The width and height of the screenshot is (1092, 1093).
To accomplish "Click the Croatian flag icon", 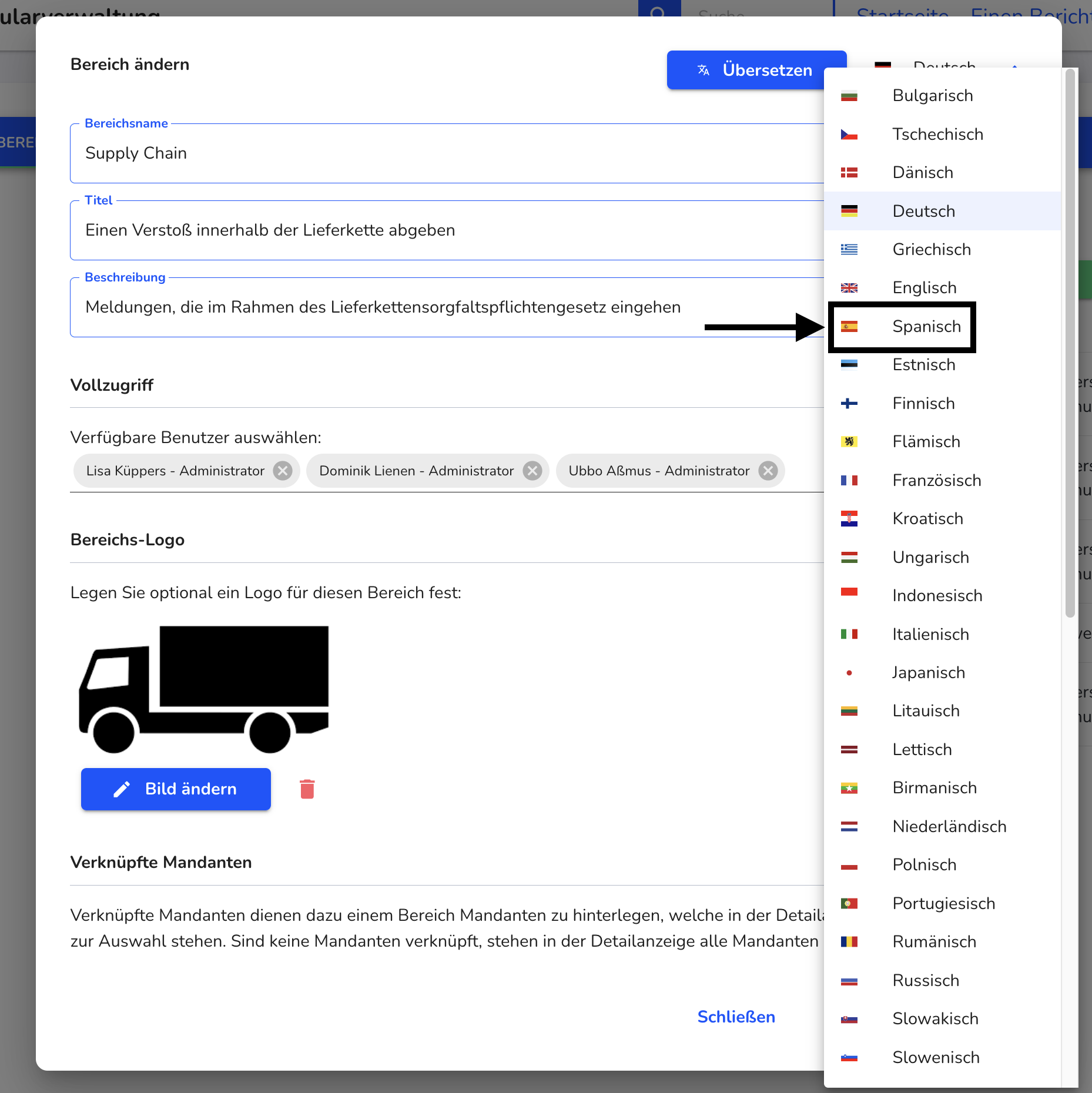I will [x=849, y=519].
